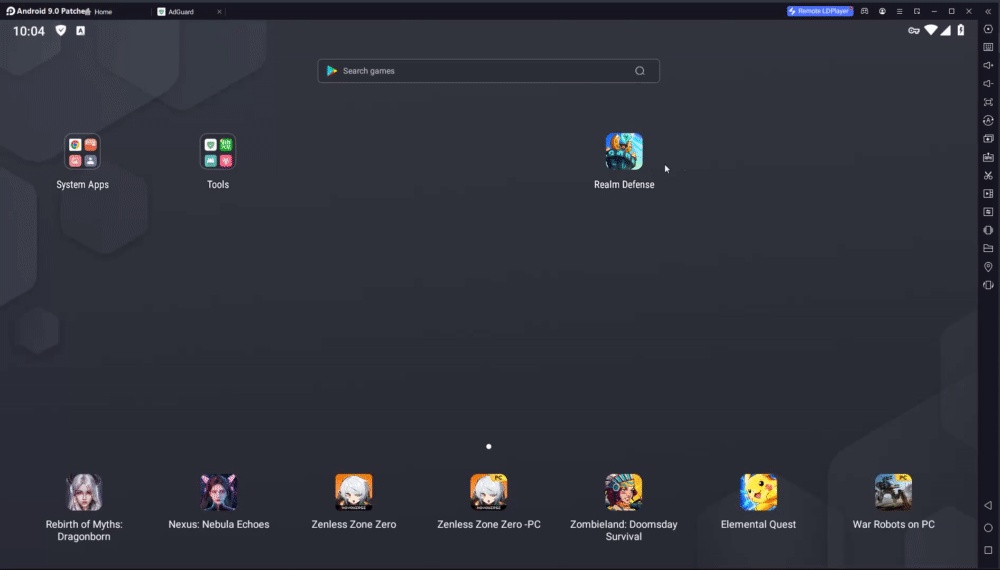
Task: Click the magnifier icon in search bar
Action: point(640,71)
